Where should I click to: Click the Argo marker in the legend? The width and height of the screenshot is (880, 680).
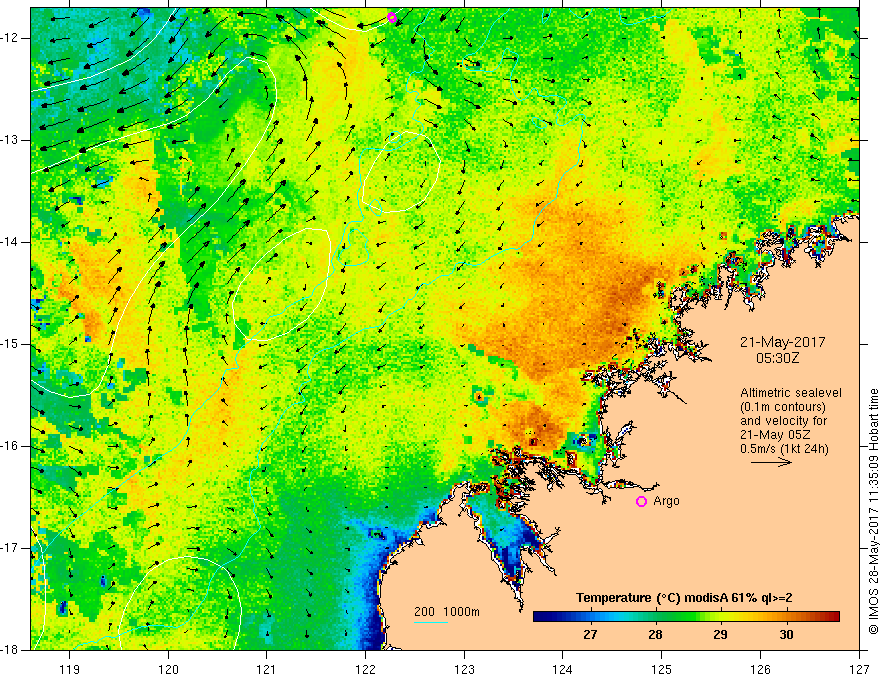point(641,501)
